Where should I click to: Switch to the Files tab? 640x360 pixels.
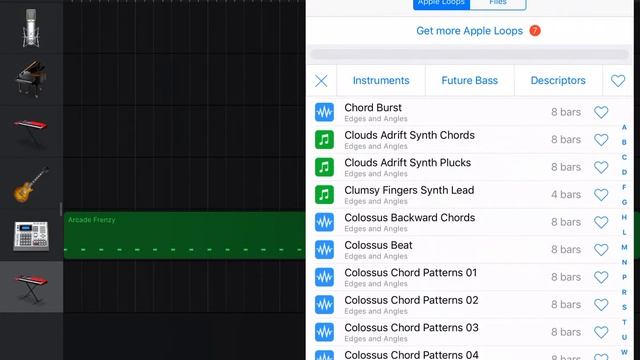tap(498, 4)
